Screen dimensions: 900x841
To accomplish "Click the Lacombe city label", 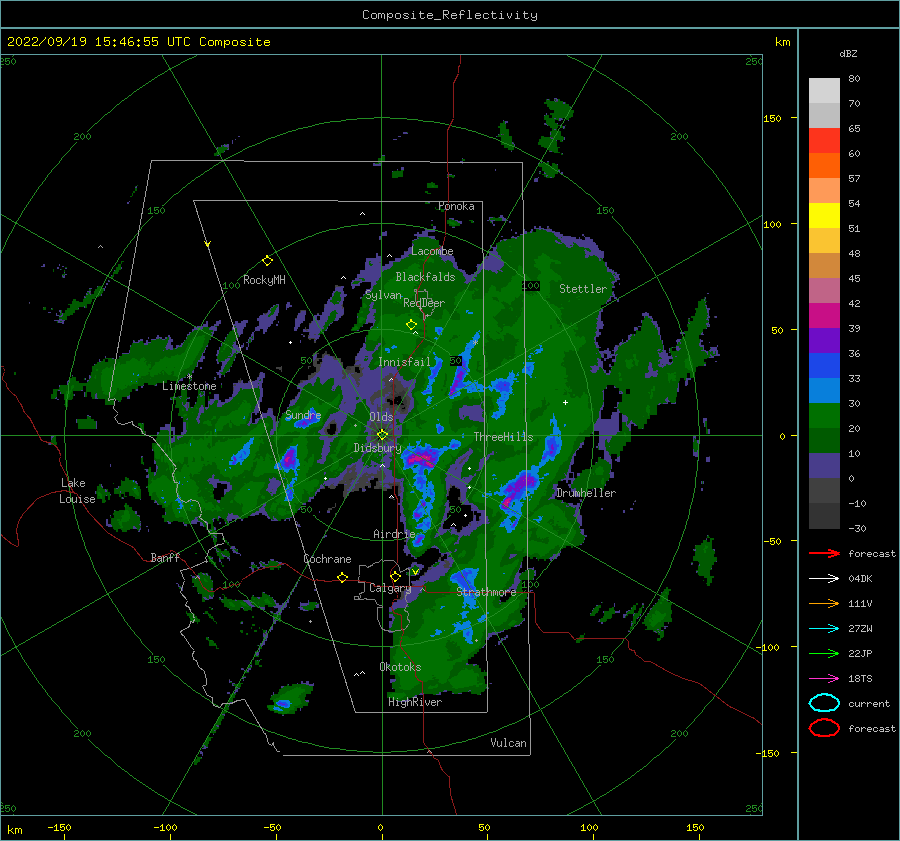I will (x=432, y=251).
